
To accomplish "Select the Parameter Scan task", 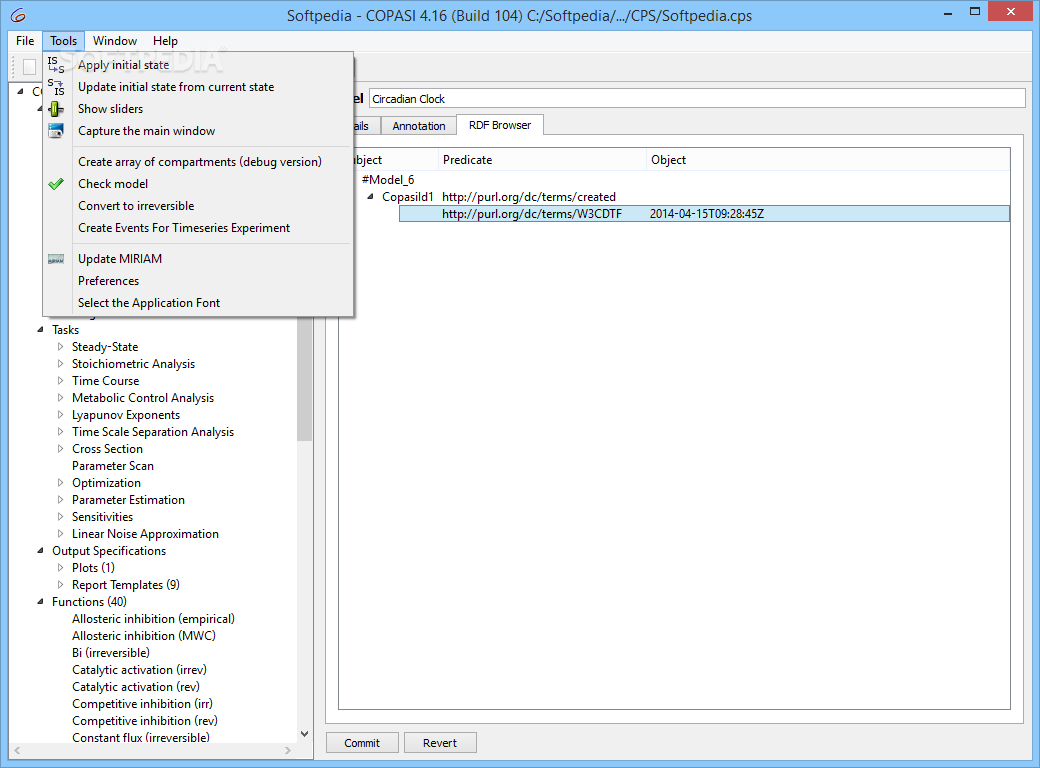I will click(113, 466).
